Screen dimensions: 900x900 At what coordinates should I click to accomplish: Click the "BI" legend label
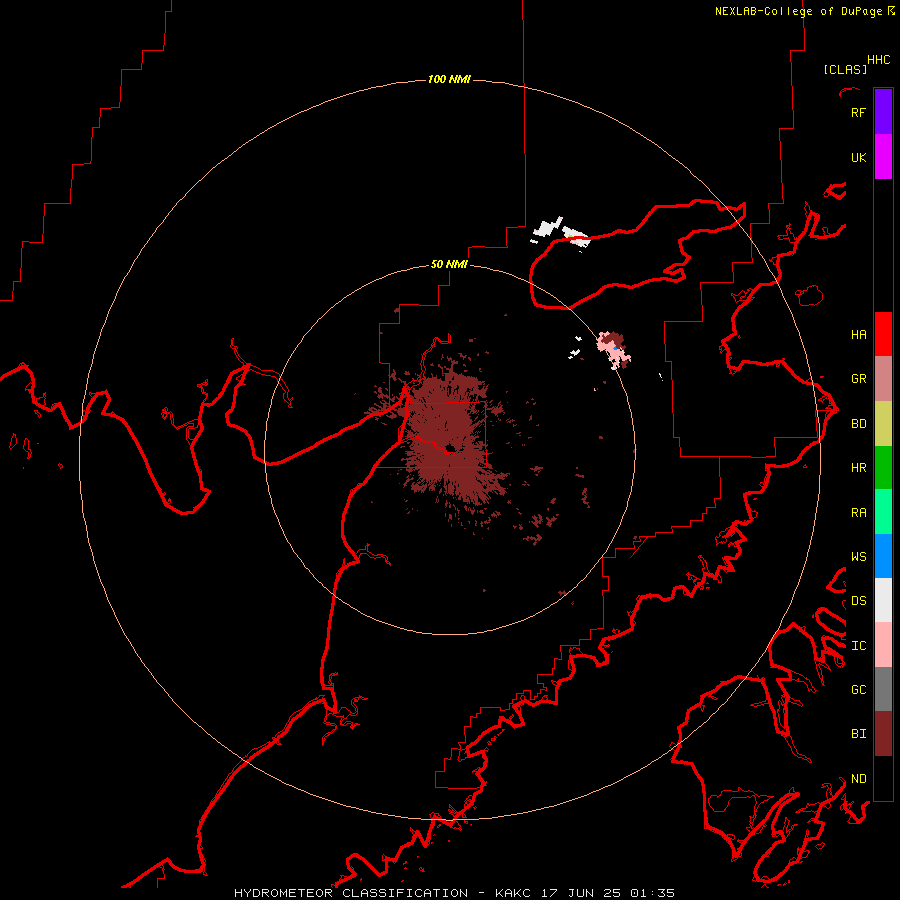coord(858,734)
